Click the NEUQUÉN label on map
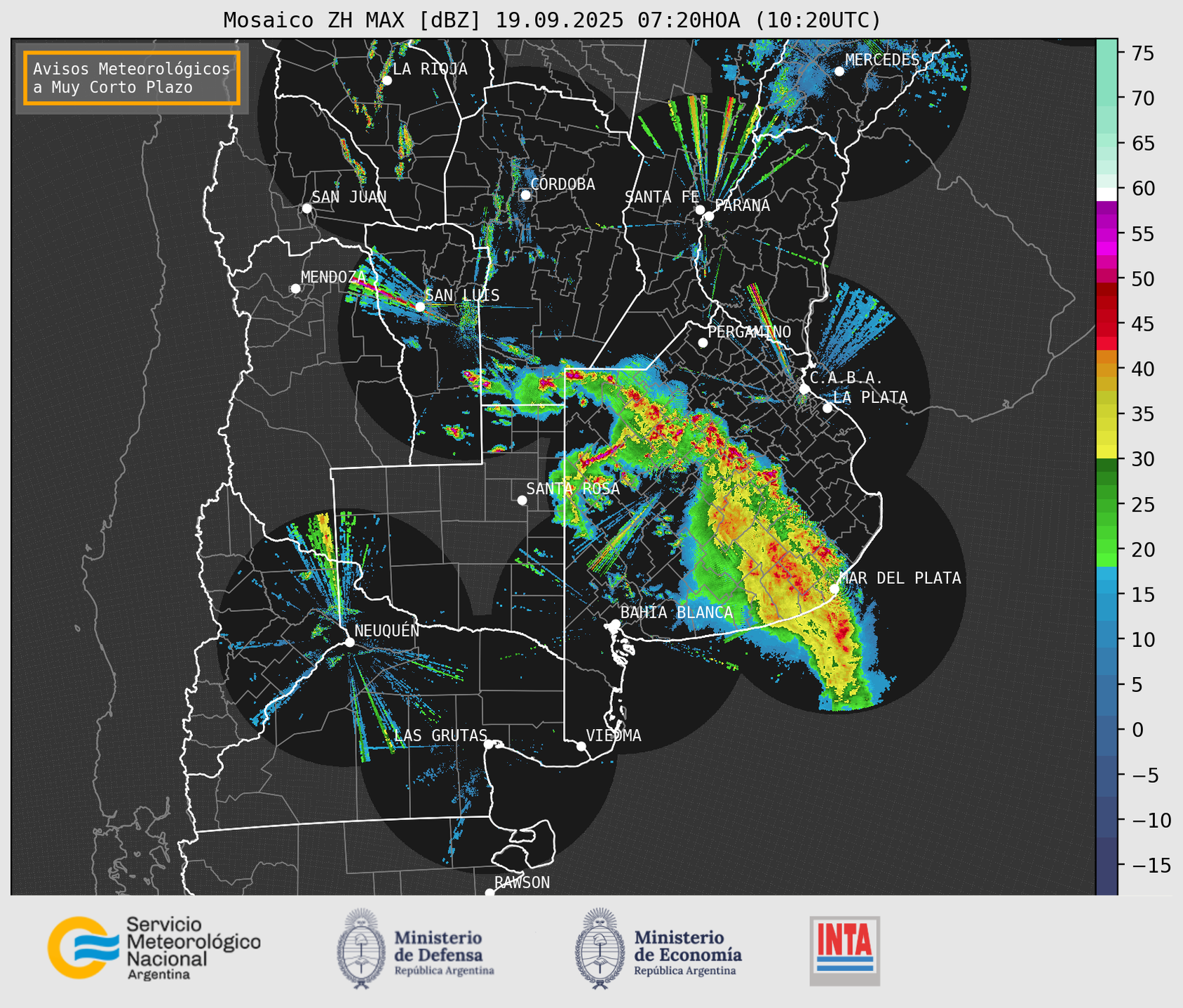This screenshot has width=1183, height=1008. coord(387,630)
